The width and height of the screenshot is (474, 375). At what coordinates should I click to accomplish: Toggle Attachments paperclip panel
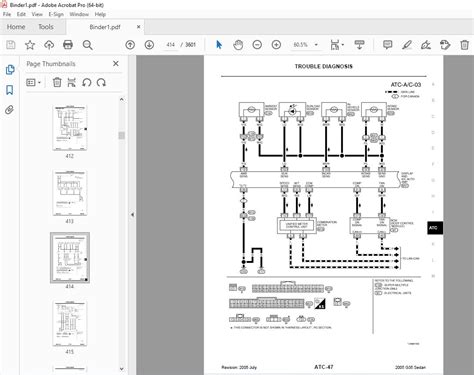click(x=10, y=110)
